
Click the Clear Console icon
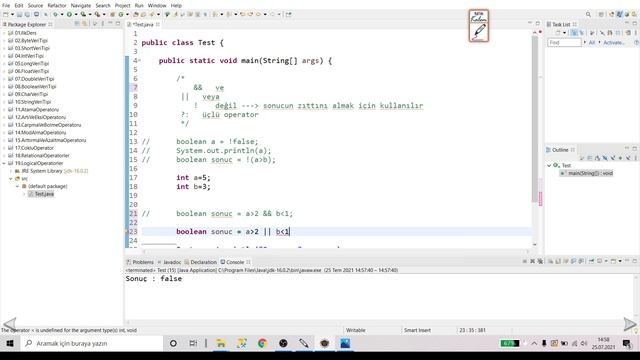pos(550,261)
